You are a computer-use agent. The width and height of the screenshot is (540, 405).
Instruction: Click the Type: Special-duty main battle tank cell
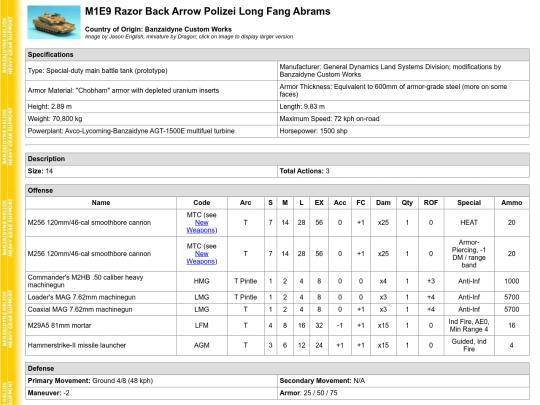tap(151, 71)
